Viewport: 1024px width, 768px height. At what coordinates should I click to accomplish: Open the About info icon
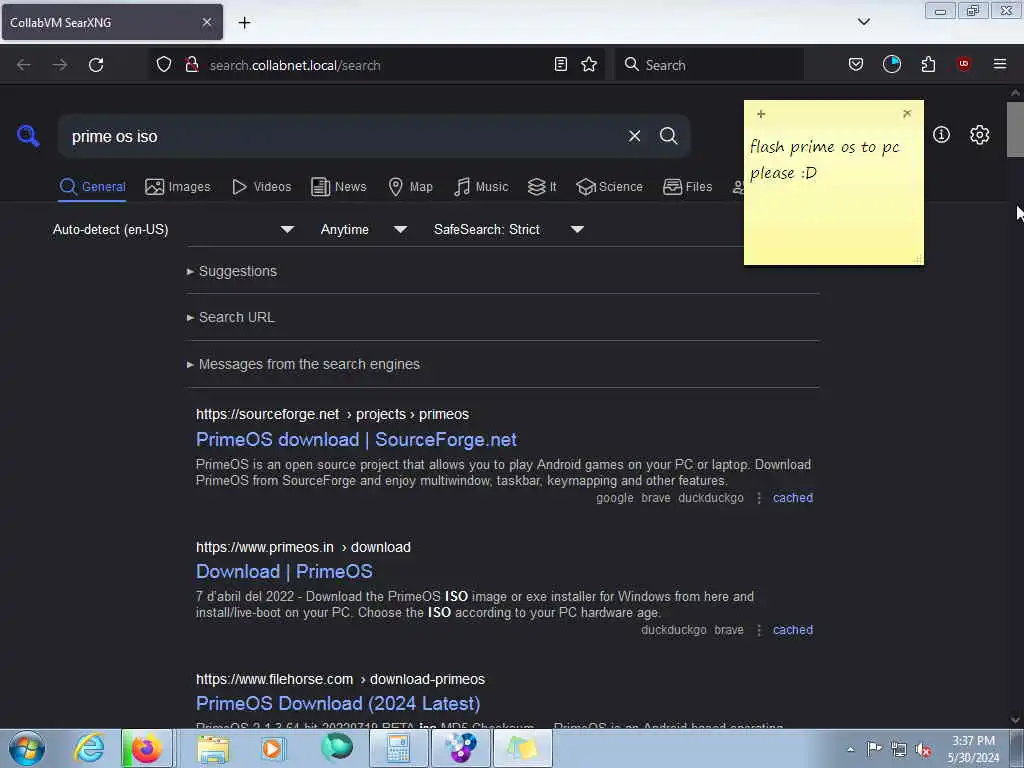point(941,135)
